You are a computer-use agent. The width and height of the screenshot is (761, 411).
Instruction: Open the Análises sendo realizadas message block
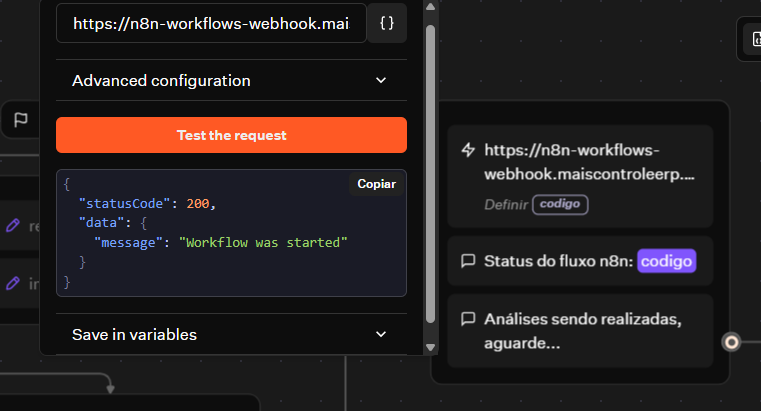pyautogui.click(x=580, y=330)
